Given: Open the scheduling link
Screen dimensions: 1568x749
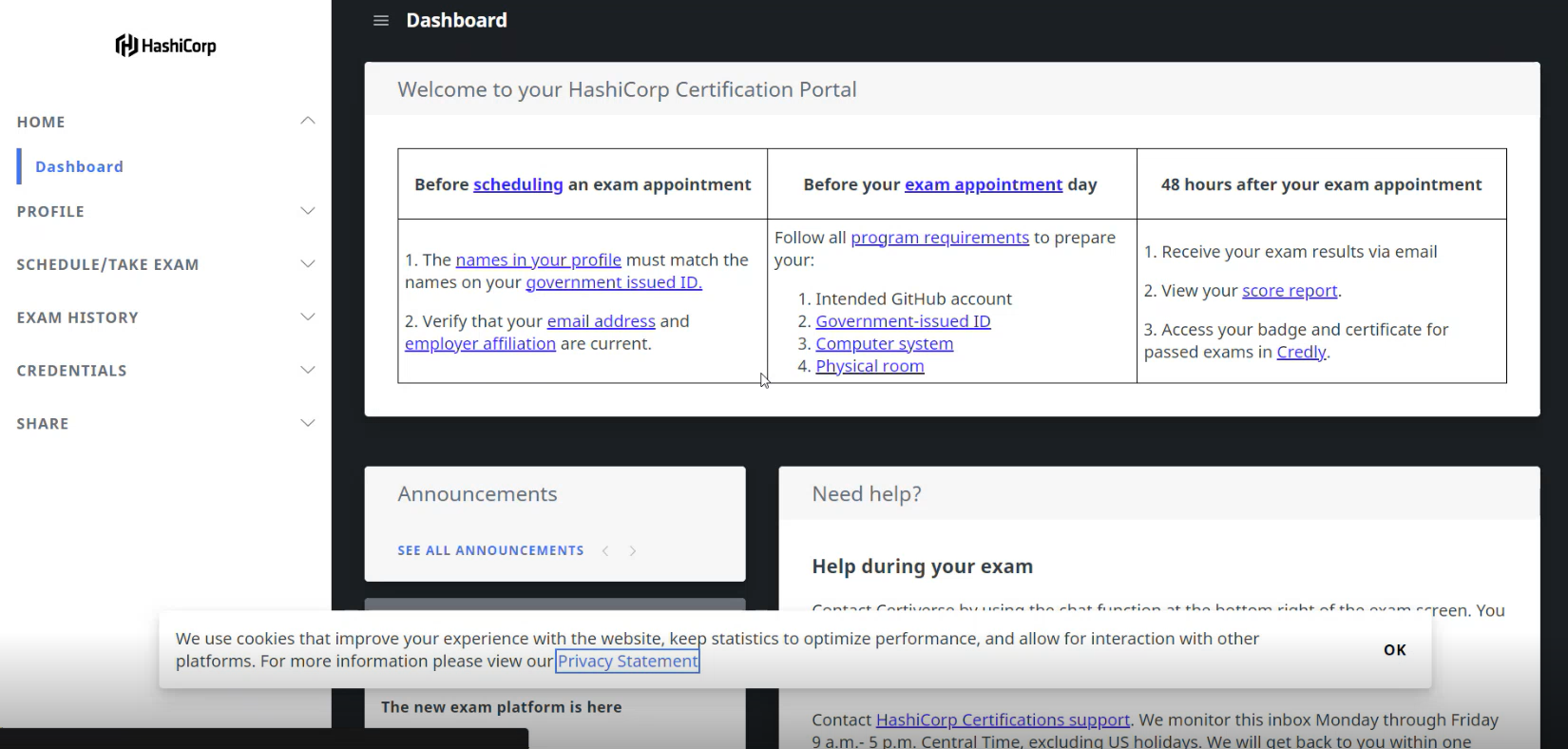Looking at the screenshot, I should point(518,184).
